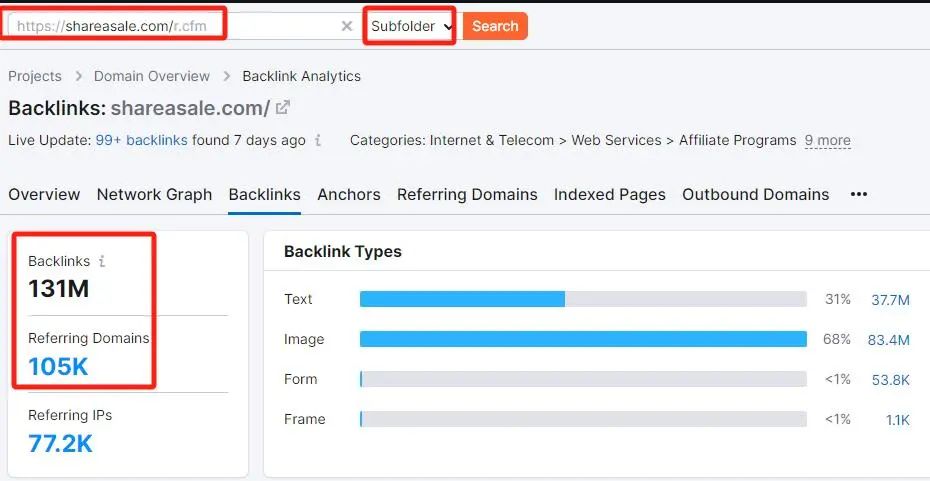This screenshot has height=481, width=930.
Task: Open the Indexed Pages tab
Action: (x=610, y=195)
